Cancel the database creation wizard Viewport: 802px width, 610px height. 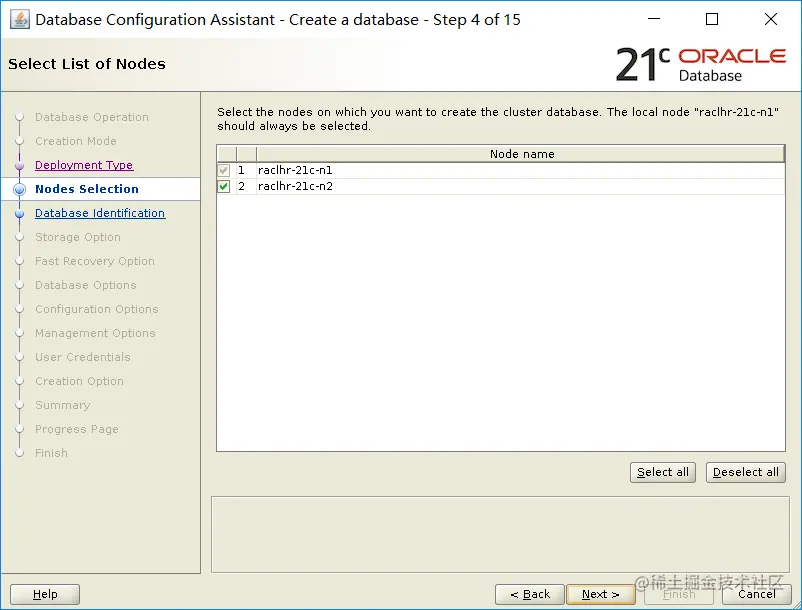click(x=756, y=594)
